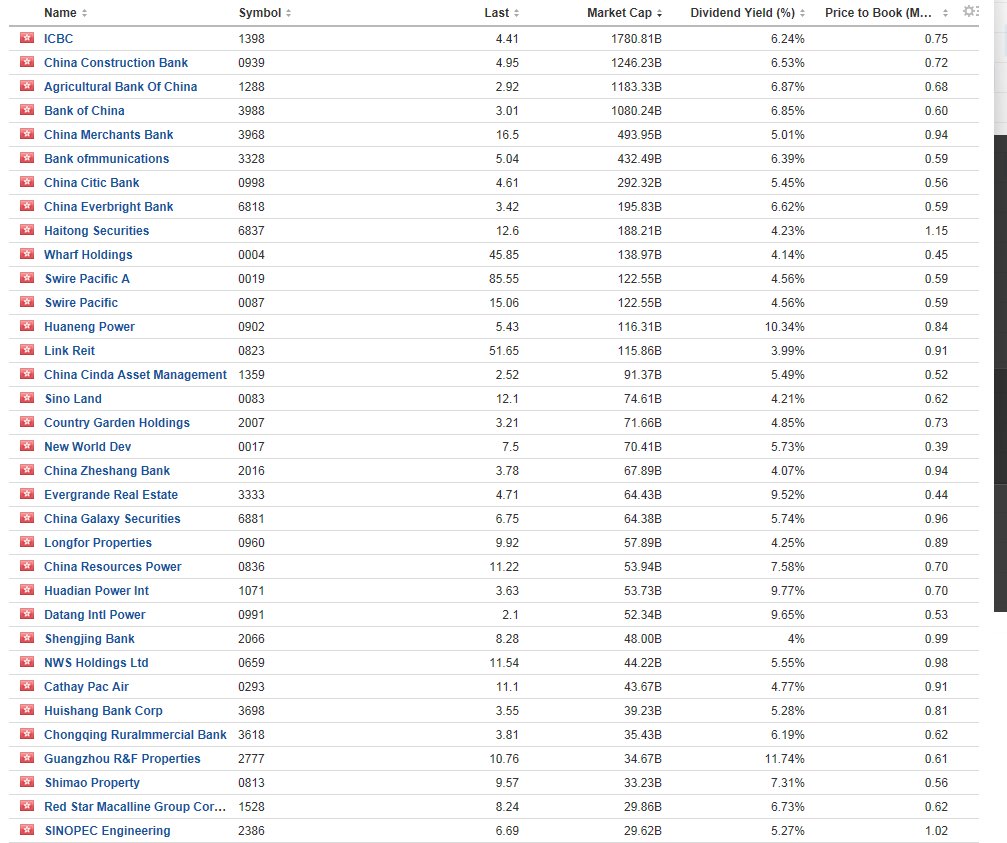Click the flag icon beside Sino Land
The height and width of the screenshot is (843, 1007).
[27, 398]
